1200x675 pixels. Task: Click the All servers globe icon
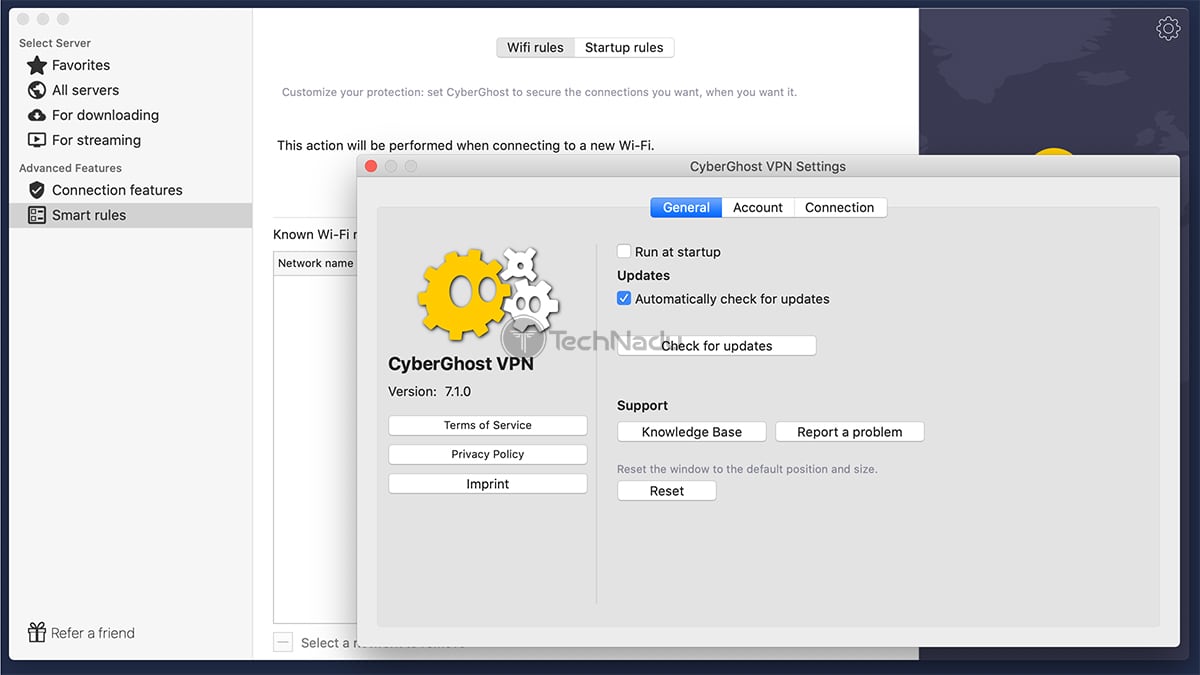coord(37,90)
